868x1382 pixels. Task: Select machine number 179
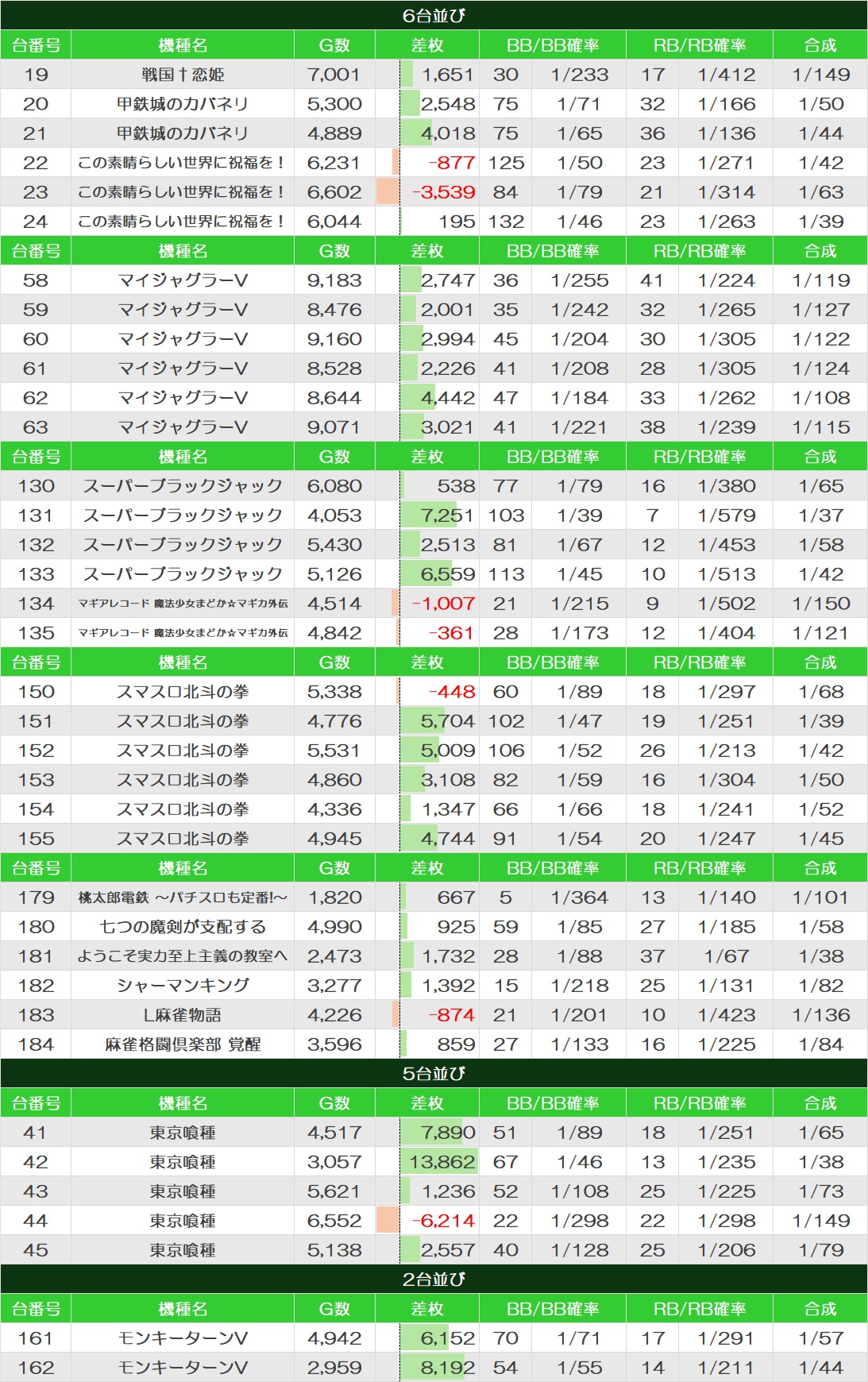pyautogui.click(x=36, y=898)
